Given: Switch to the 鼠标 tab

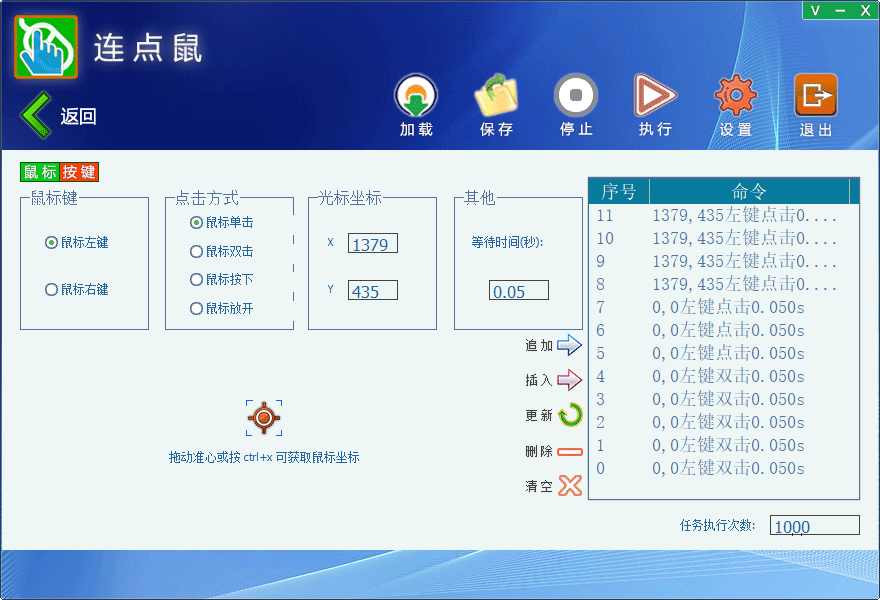Looking at the screenshot, I should (40, 172).
